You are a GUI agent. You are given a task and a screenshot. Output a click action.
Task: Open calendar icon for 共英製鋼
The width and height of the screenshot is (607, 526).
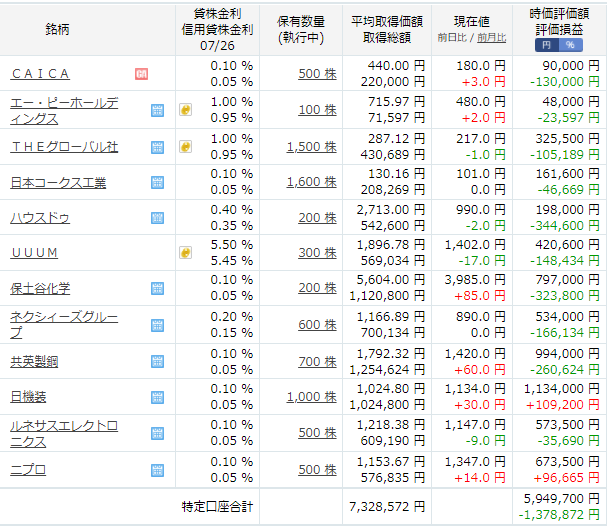[x=157, y=362]
